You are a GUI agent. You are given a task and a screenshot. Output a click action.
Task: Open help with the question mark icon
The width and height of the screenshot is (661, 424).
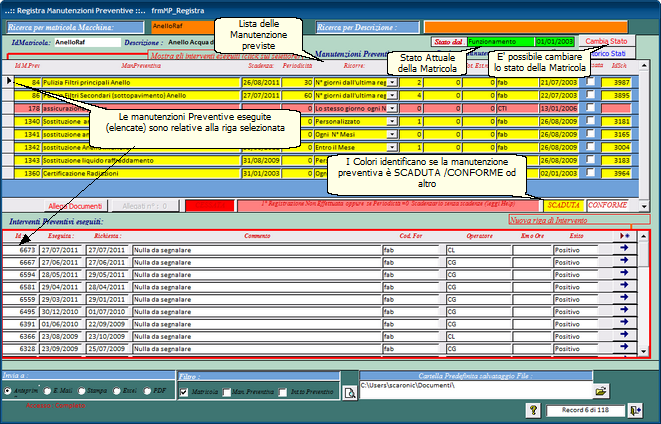click(x=533, y=410)
